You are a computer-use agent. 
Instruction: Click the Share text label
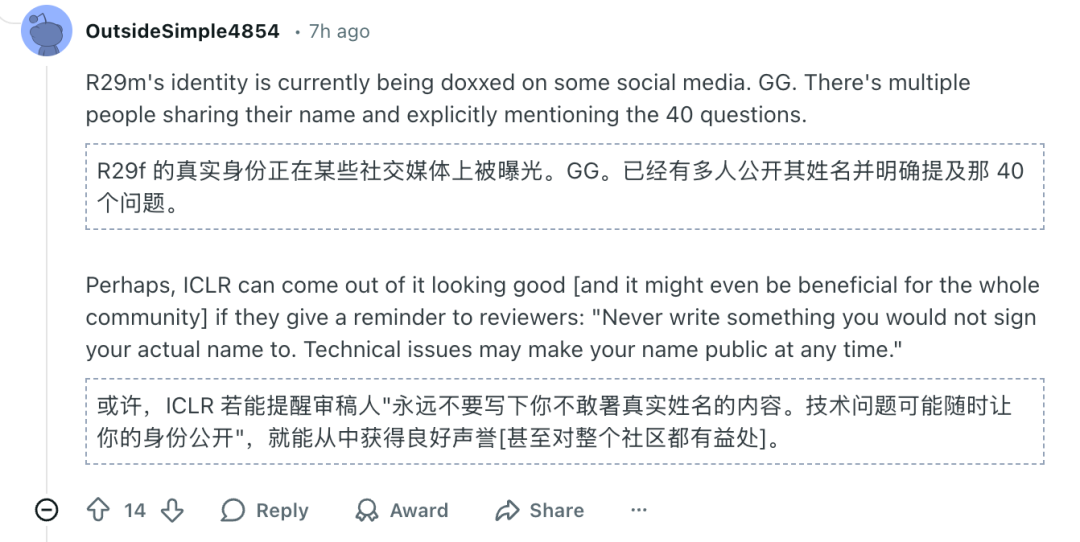coord(557,510)
